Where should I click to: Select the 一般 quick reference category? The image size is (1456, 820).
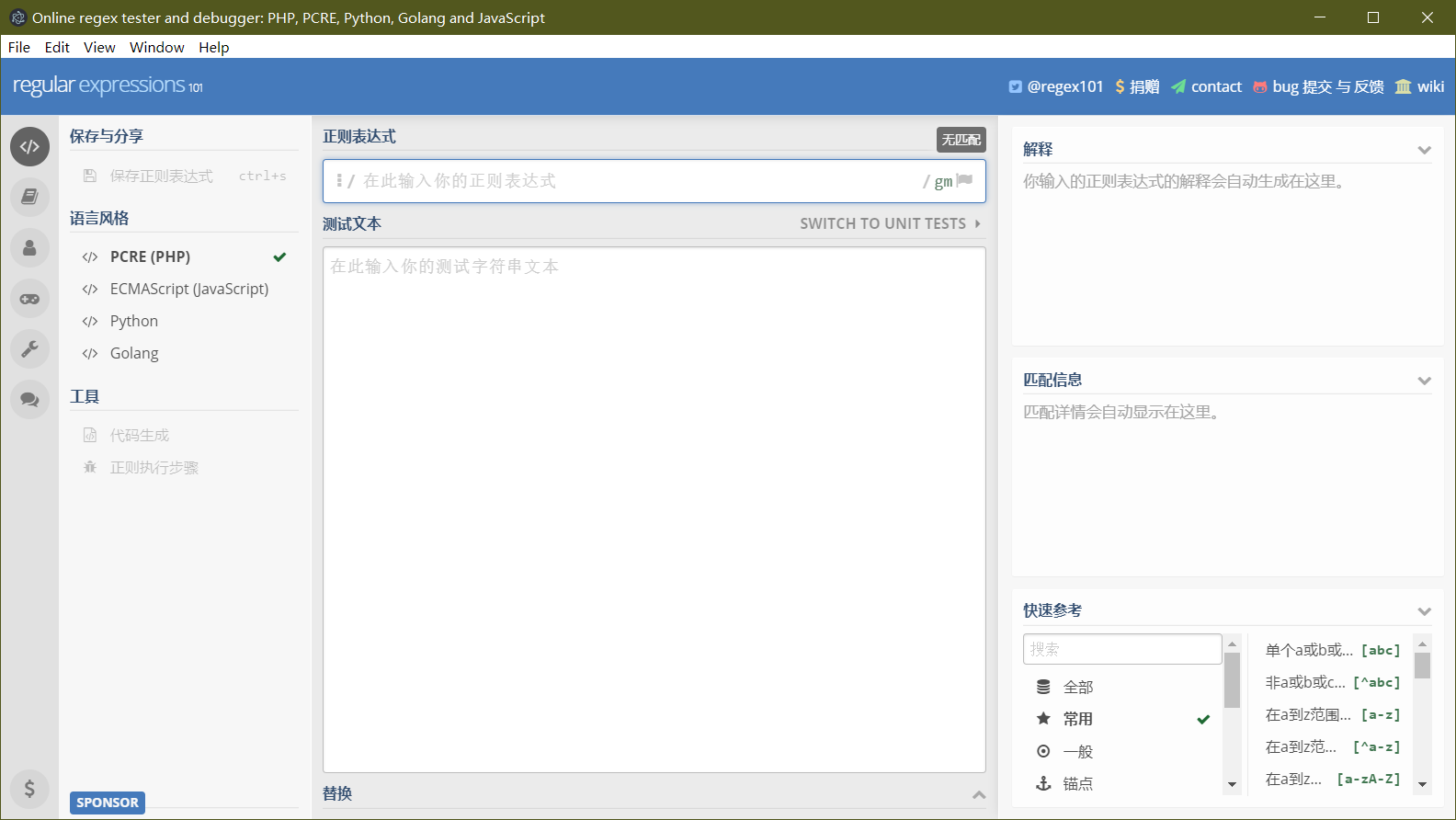tap(1122, 751)
